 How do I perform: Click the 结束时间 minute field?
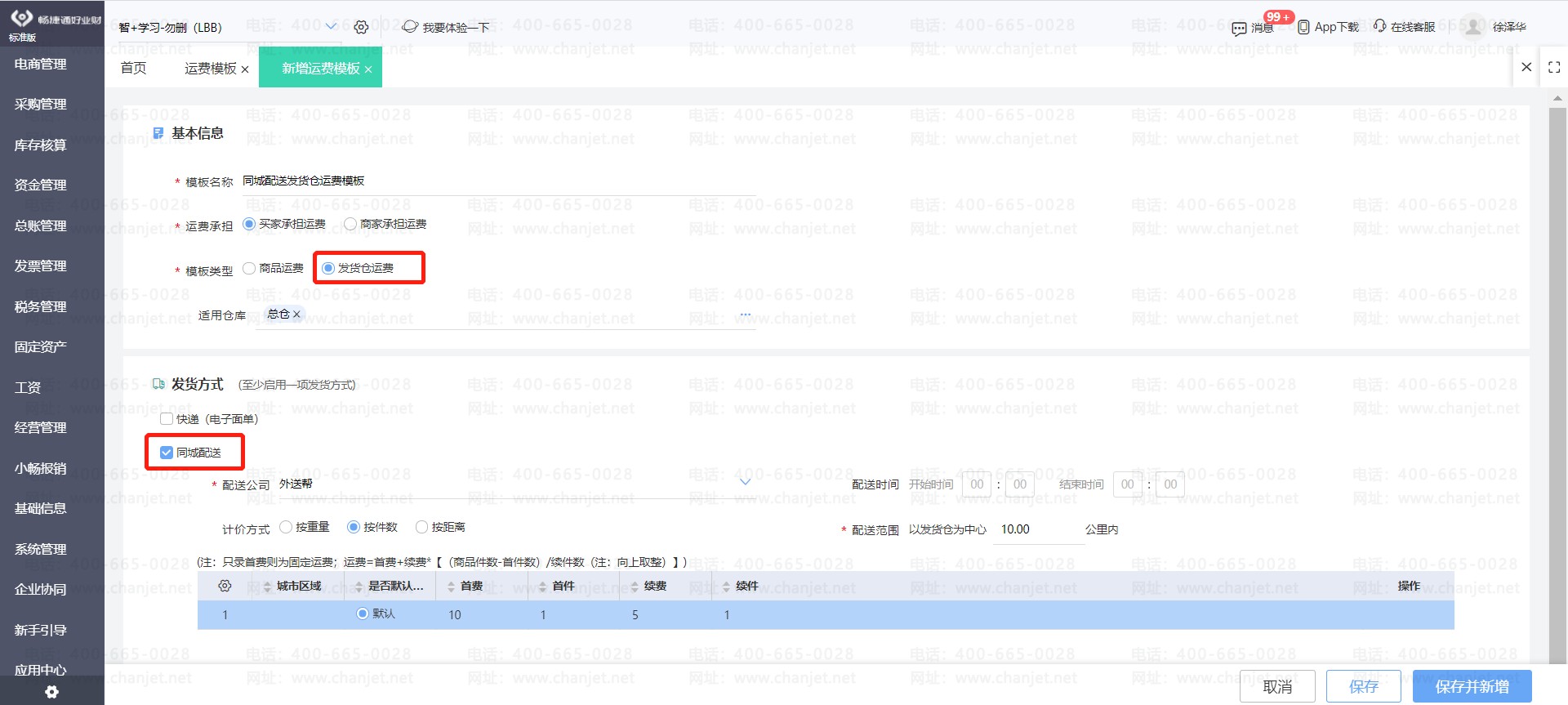[1170, 484]
